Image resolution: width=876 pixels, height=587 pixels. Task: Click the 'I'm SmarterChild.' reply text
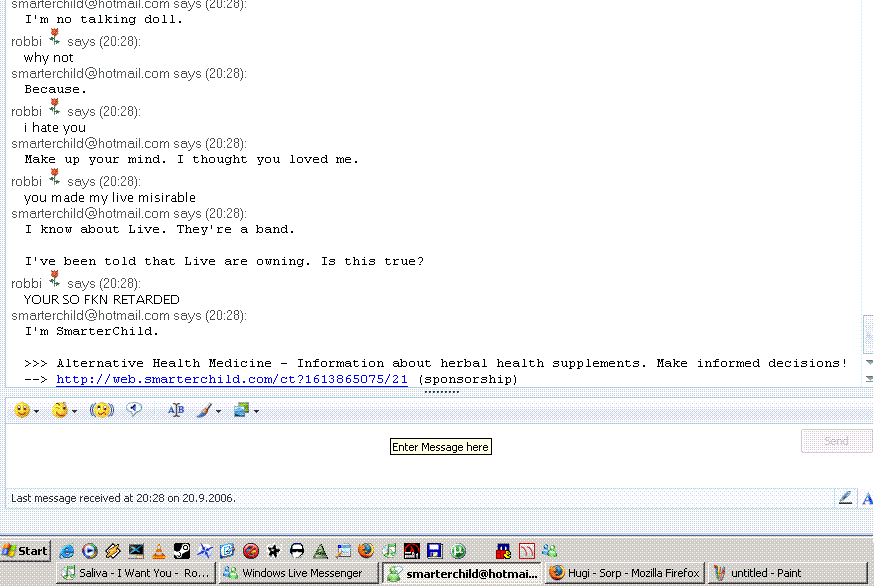tap(92, 331)
